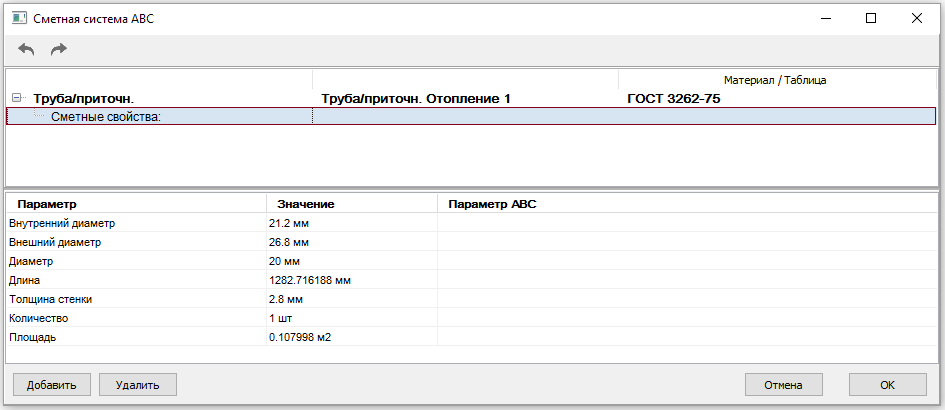Select the Длина parameter row
945x410 pixels.
[x=471, y=280]
